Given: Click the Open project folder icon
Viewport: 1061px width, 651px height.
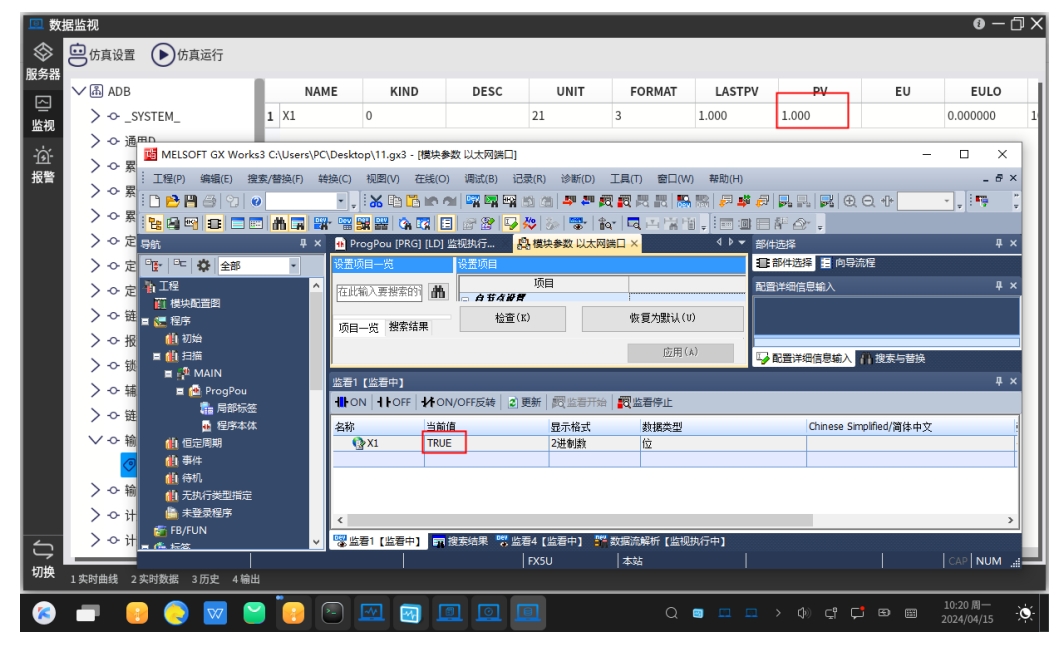Looking at the screenshot, I should click(x=172, y=201).
